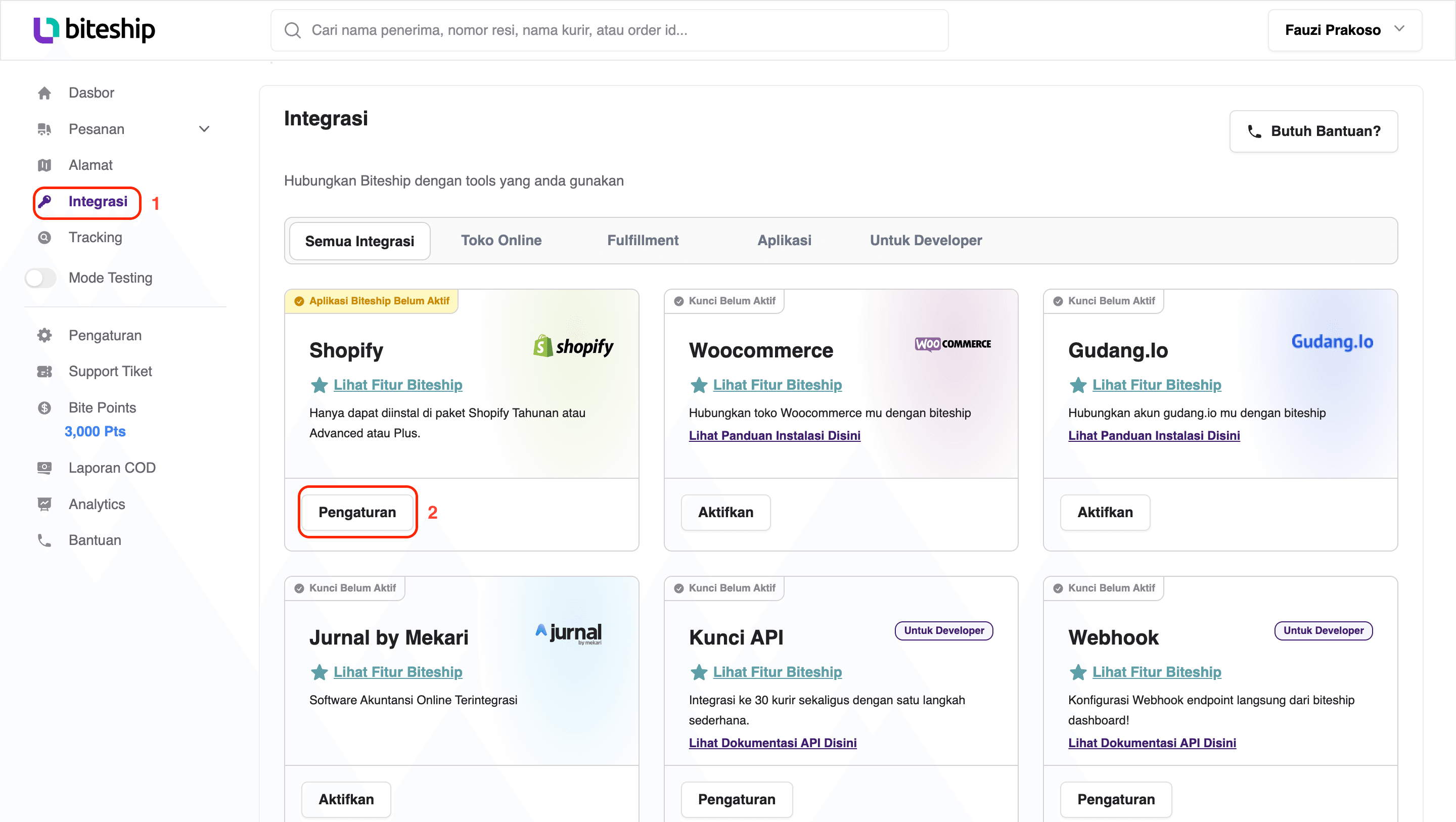The image size is (1456, 822).
Task: Click the Analytics chart icon
Action: tap(44, 504)
